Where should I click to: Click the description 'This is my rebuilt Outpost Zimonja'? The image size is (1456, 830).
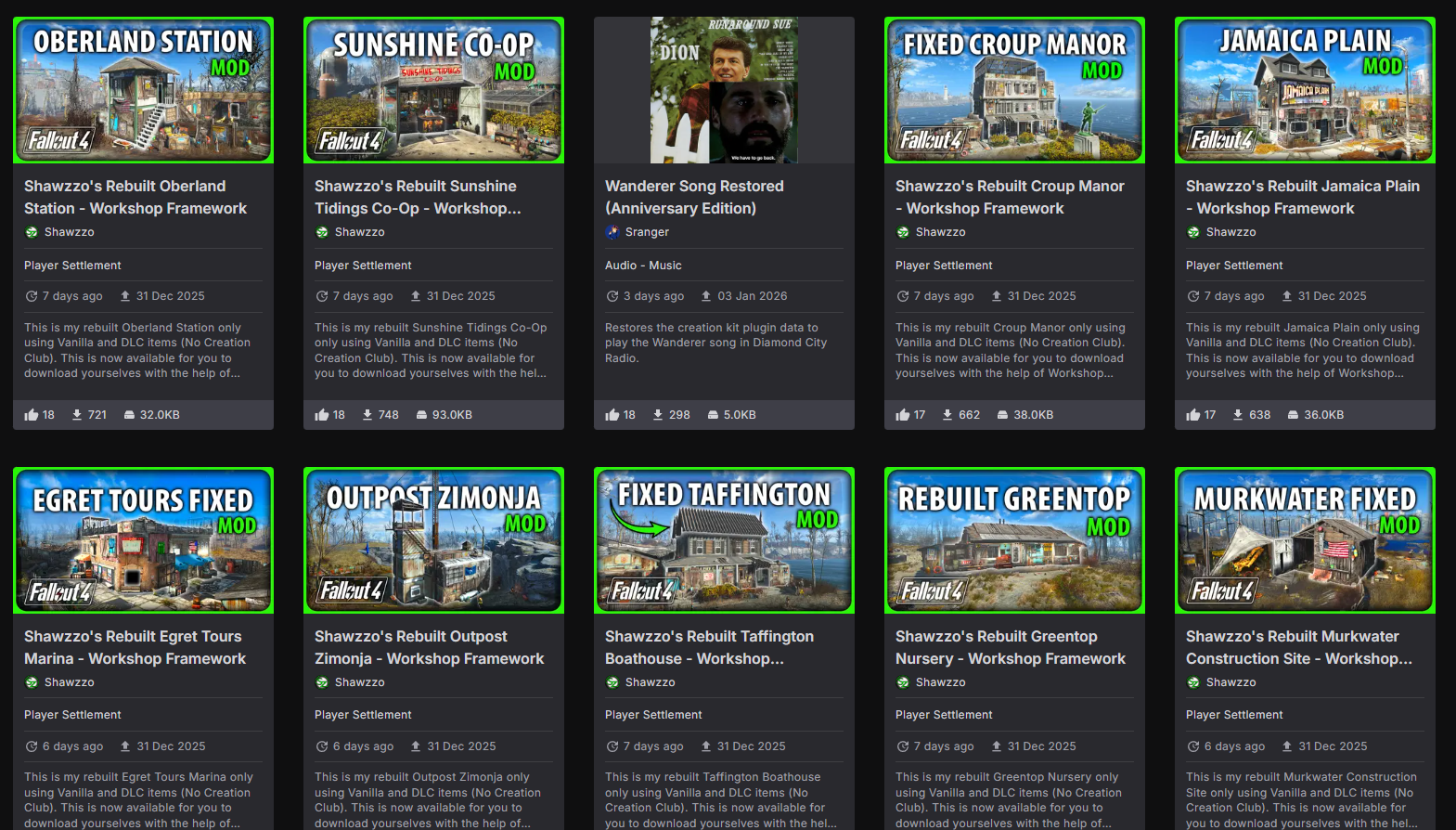tap(428, 800)
